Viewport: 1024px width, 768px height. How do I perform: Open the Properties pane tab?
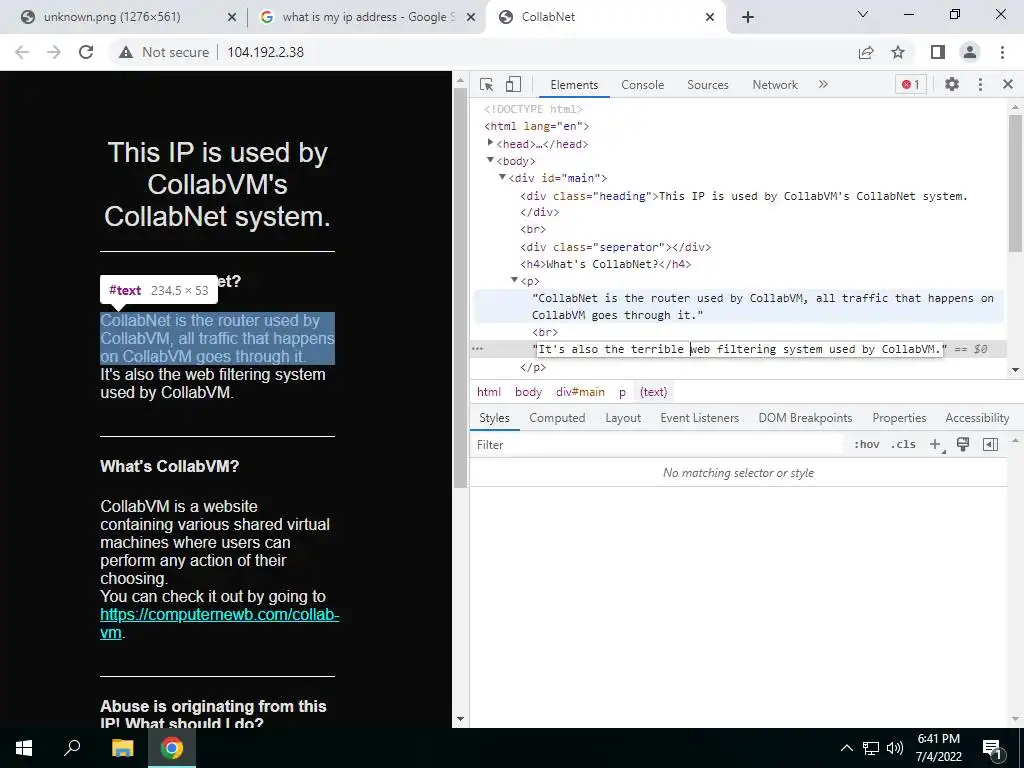(899, 418)
